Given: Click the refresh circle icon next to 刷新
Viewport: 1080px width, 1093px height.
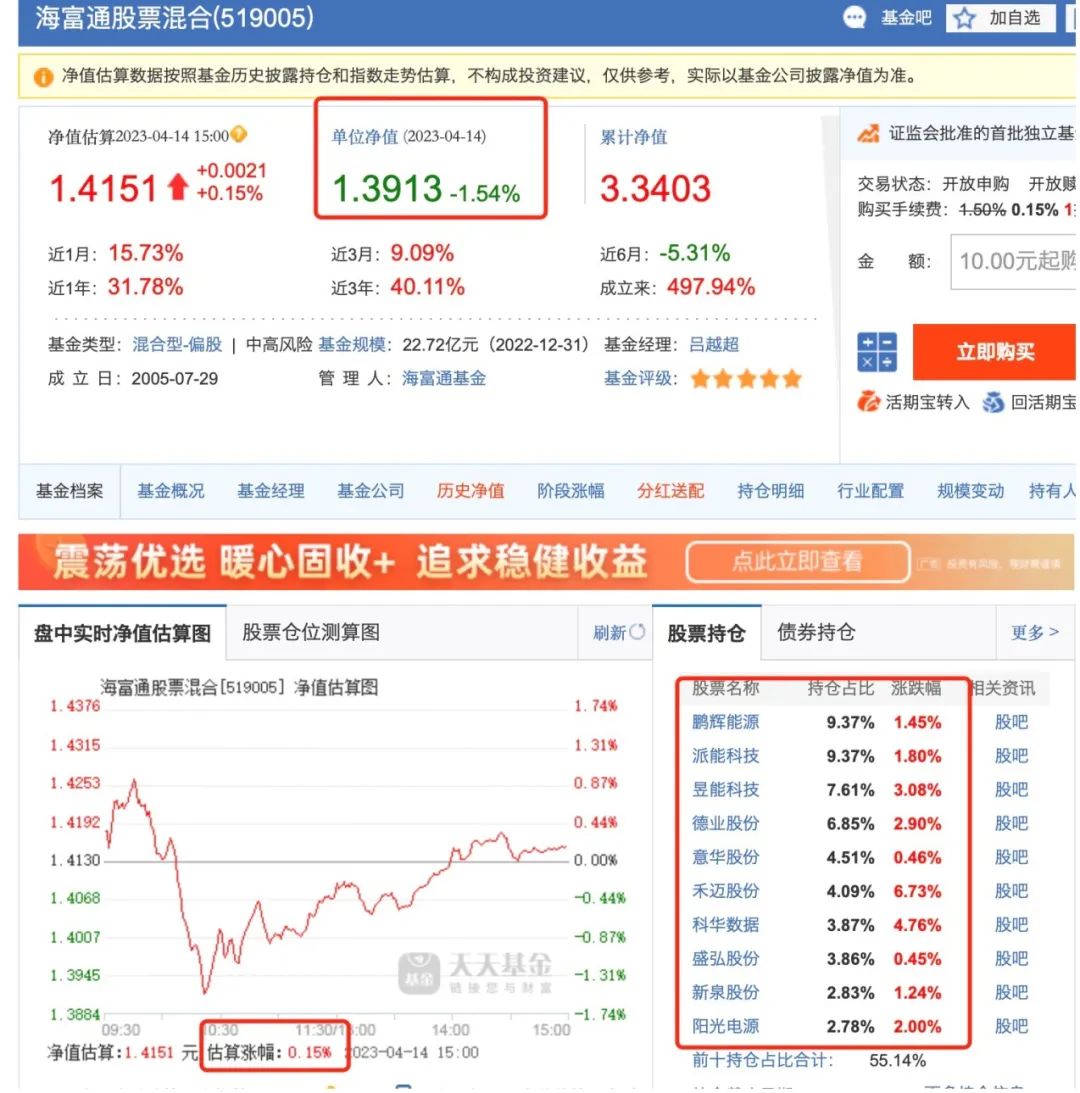Looking at the screenshot, I should click(637, 632).
